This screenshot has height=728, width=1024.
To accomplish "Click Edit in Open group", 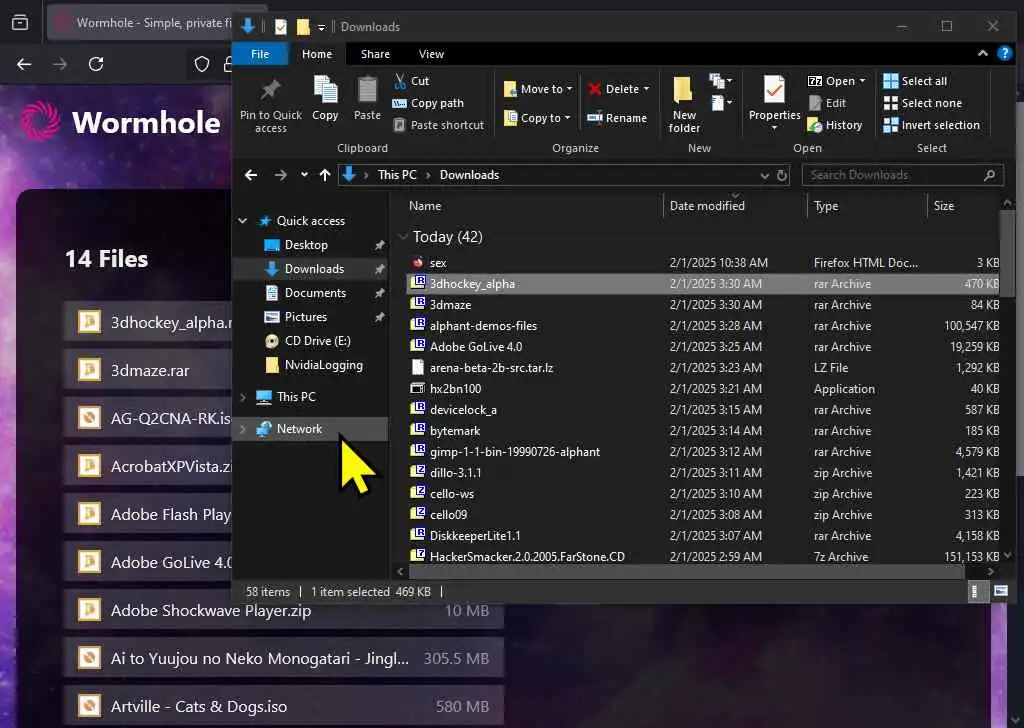I will (827, 103).
